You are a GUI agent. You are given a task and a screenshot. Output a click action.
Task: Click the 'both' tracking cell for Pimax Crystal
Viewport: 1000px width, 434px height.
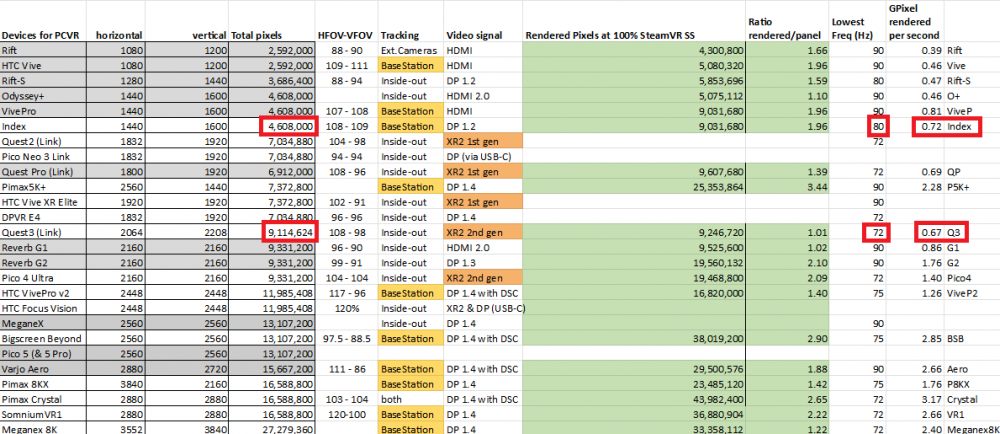[392, 399]
